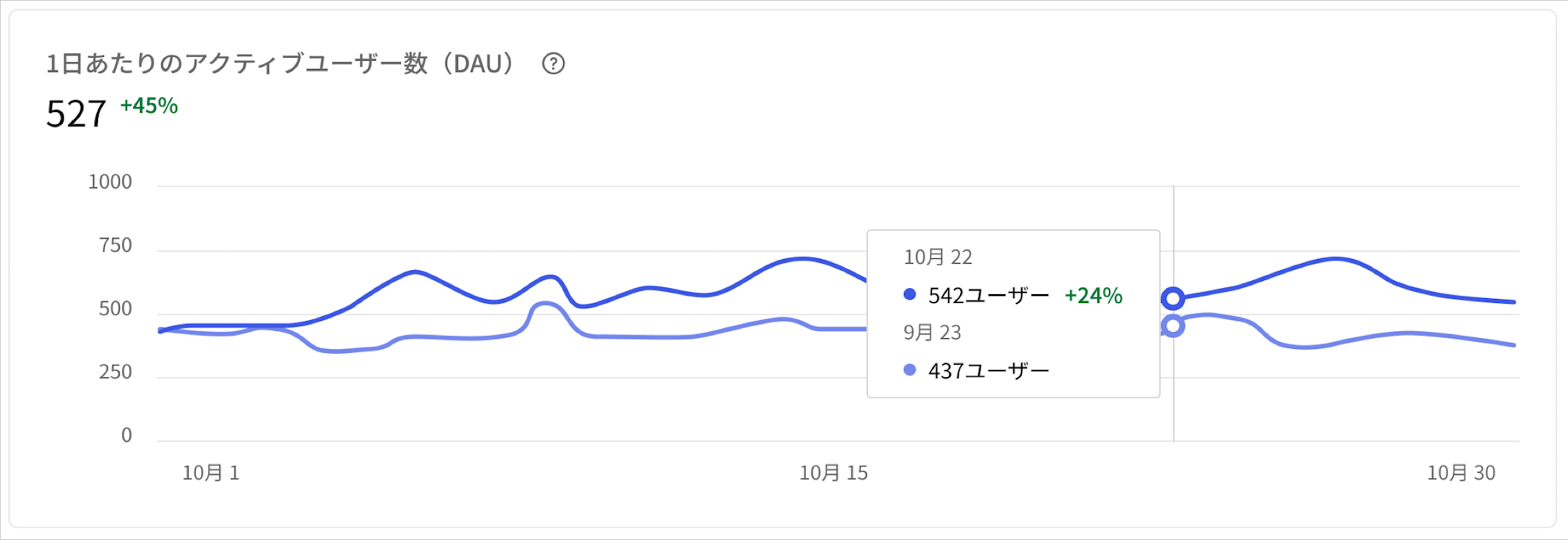Click the 750 y-axis label
Image resolution: width=1568 pixels, height=540 pixels.
point(115,246)
